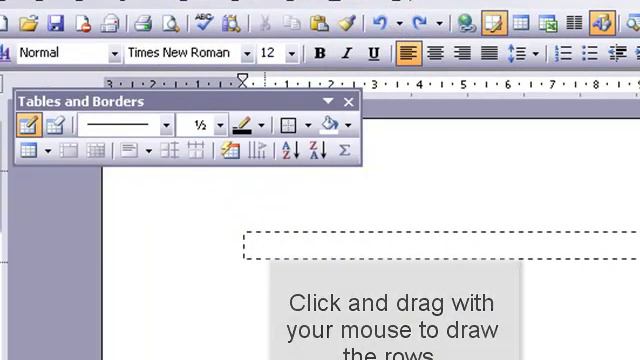This screenshot has width=640, height=360.
Task: Click Distribute Rows Evenly icon
Action: 169,151
